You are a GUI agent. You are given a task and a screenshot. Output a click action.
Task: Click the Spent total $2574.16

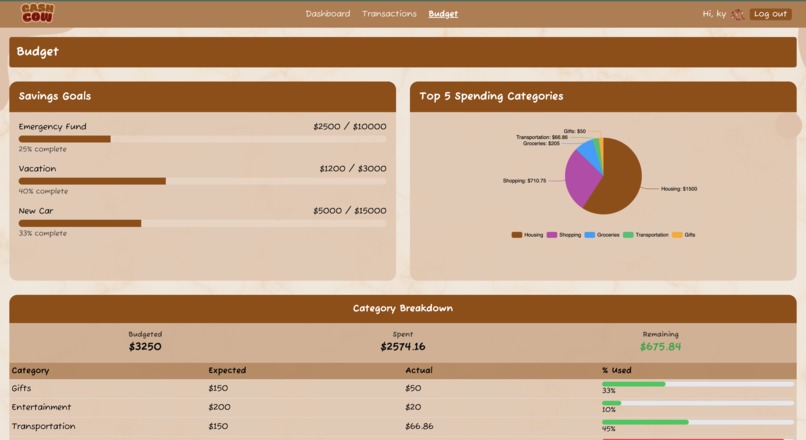coord(403,346)
